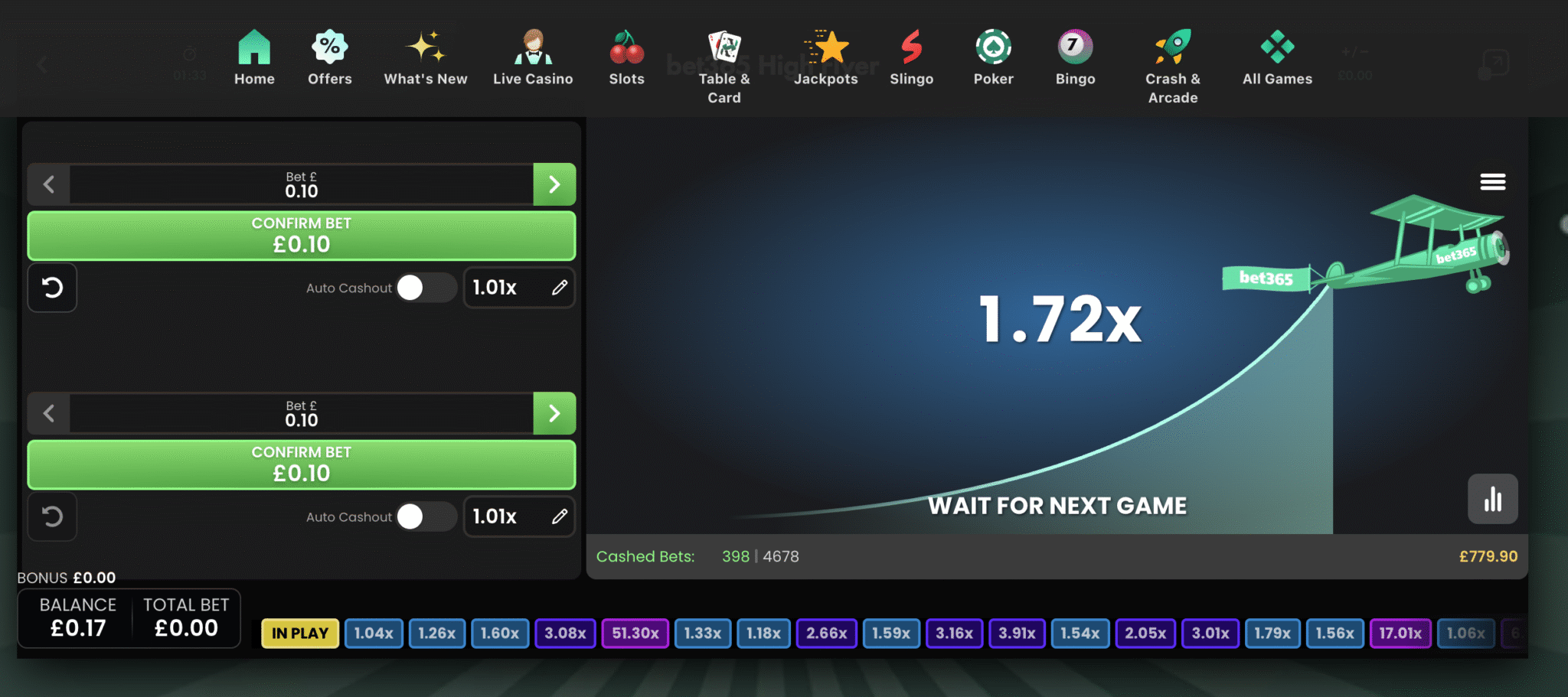Confirm the second £0.10 bet

(x=302, y=464)
